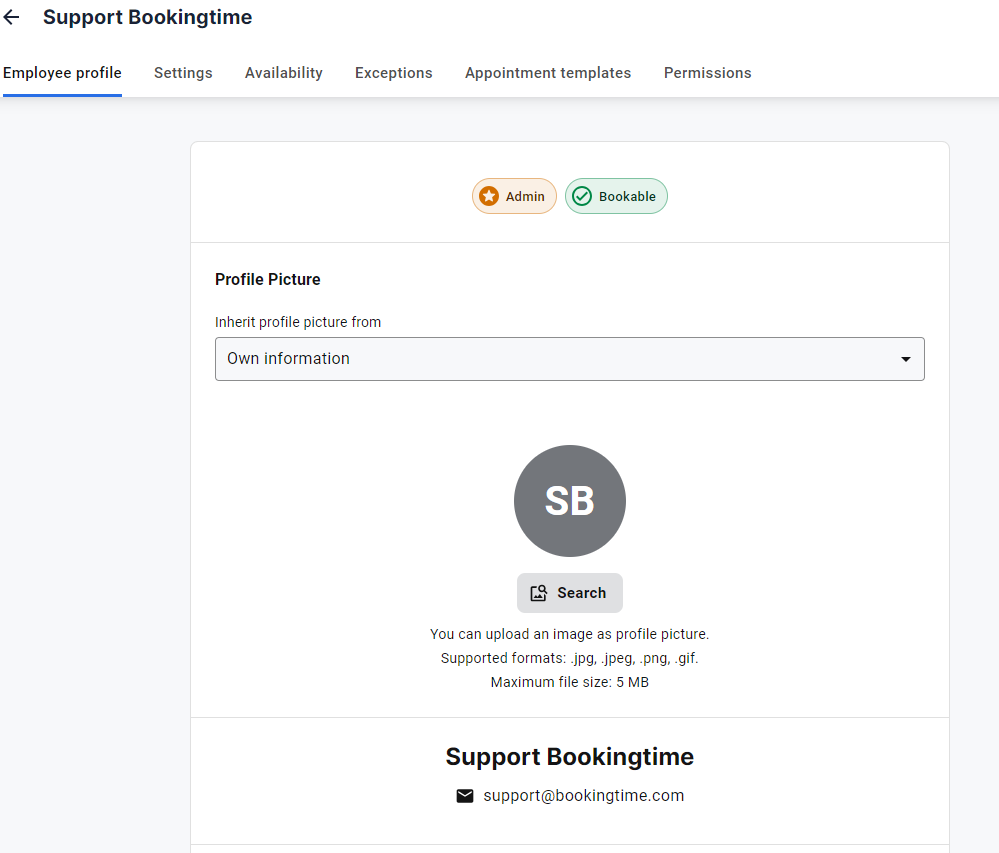Viewport: 999px width, 853px height.
Task: Click the employee name heading below the picture
Action: tap(570, 757)
